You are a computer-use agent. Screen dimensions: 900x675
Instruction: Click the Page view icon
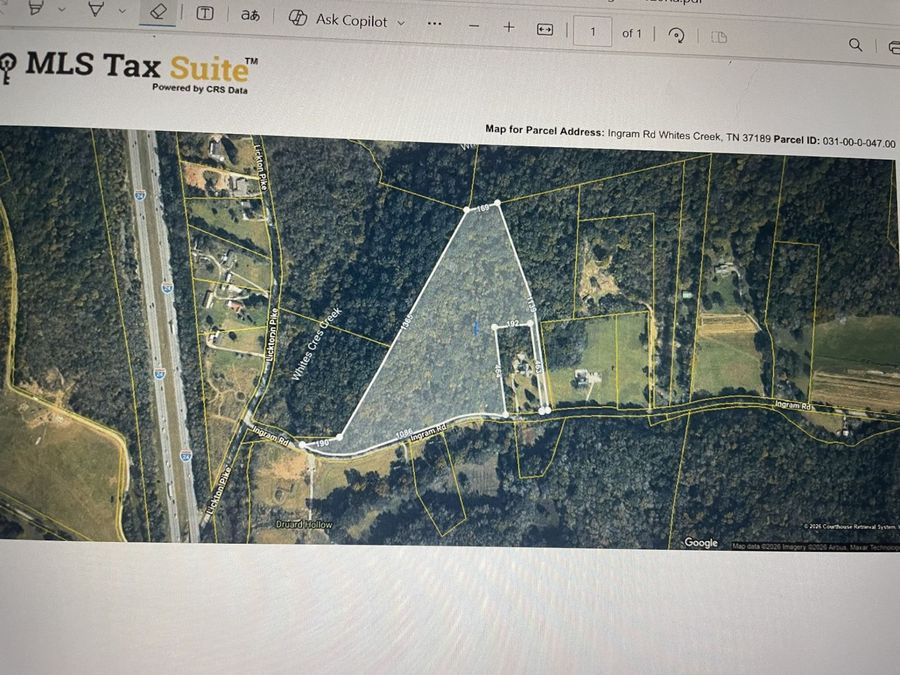(x=719, y=37)
